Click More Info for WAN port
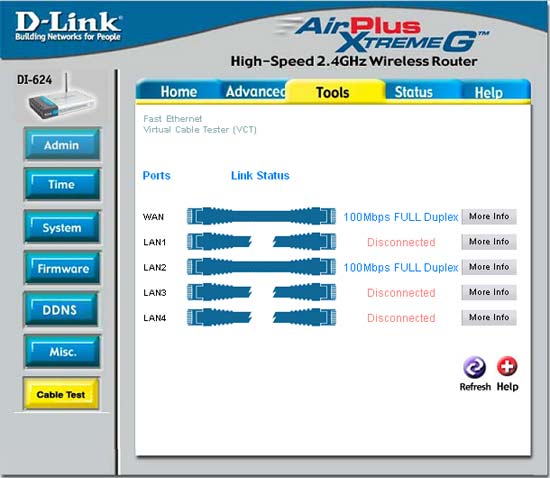 coord(489,216)
